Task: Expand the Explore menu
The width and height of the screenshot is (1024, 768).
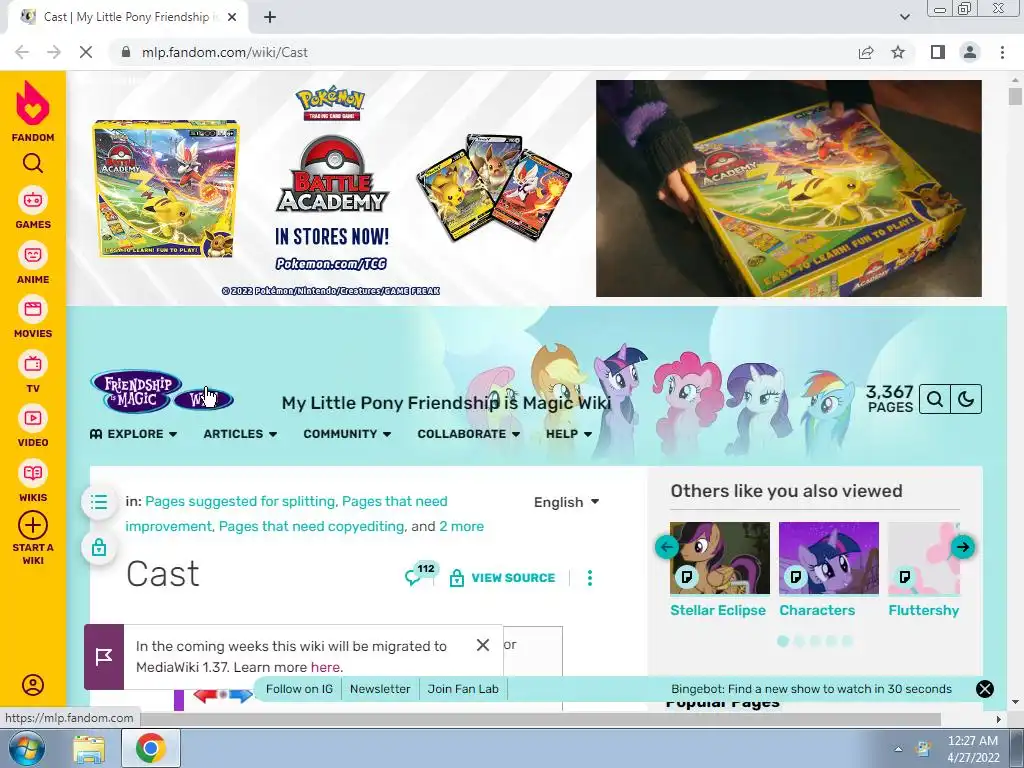Action: (x=134, y=434)
